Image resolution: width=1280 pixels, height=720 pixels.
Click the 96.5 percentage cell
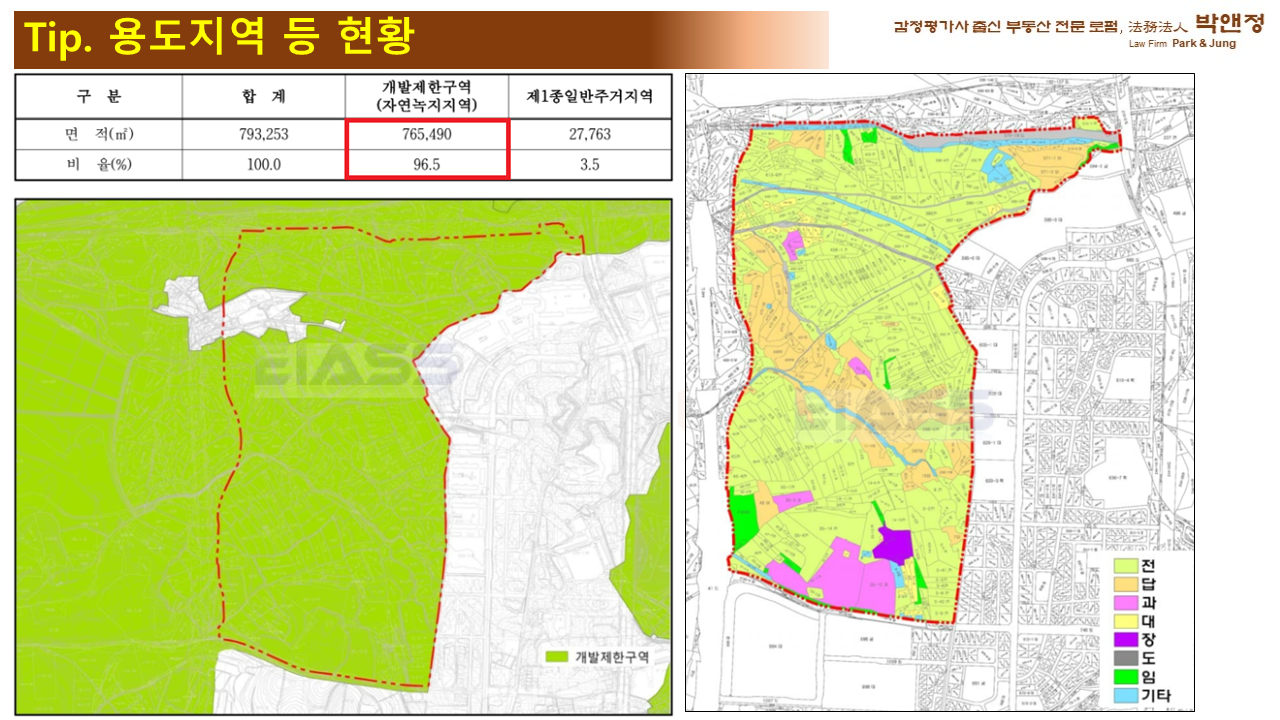[427, 165]
